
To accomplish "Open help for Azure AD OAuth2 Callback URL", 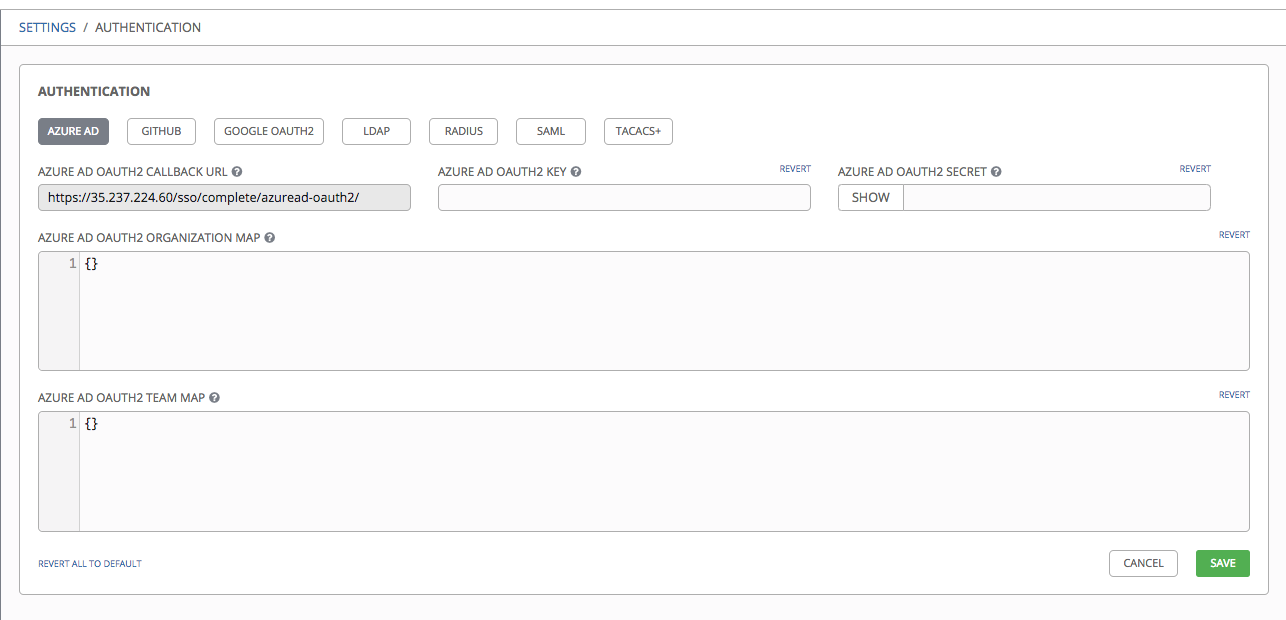I will [x=237, y=171].
